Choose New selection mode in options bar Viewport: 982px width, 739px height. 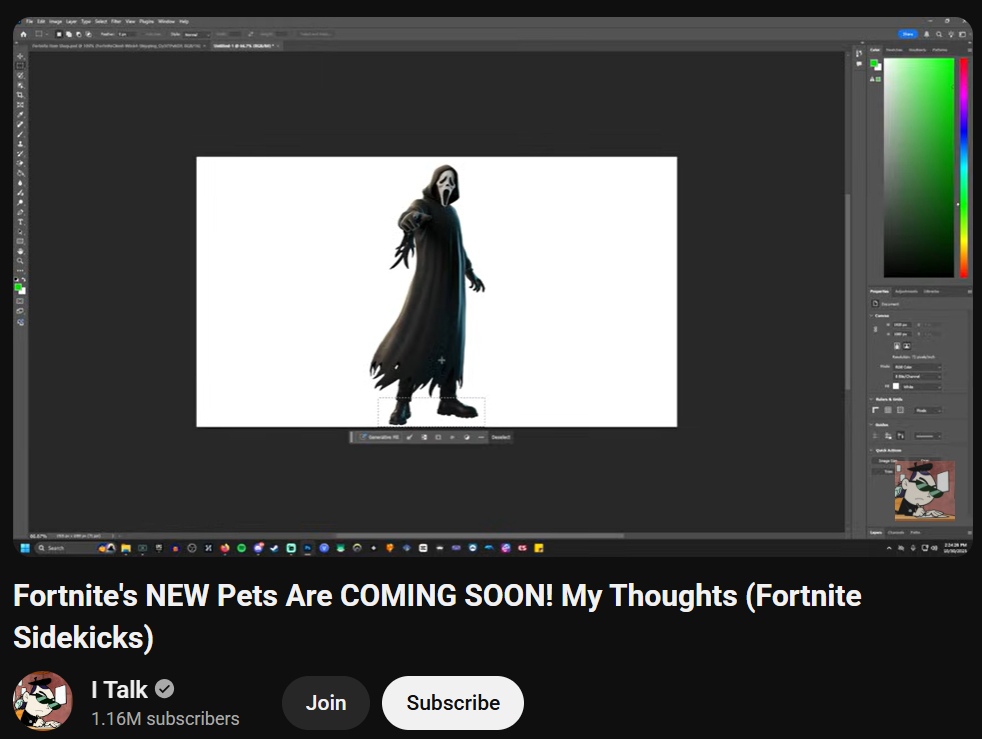59,34
